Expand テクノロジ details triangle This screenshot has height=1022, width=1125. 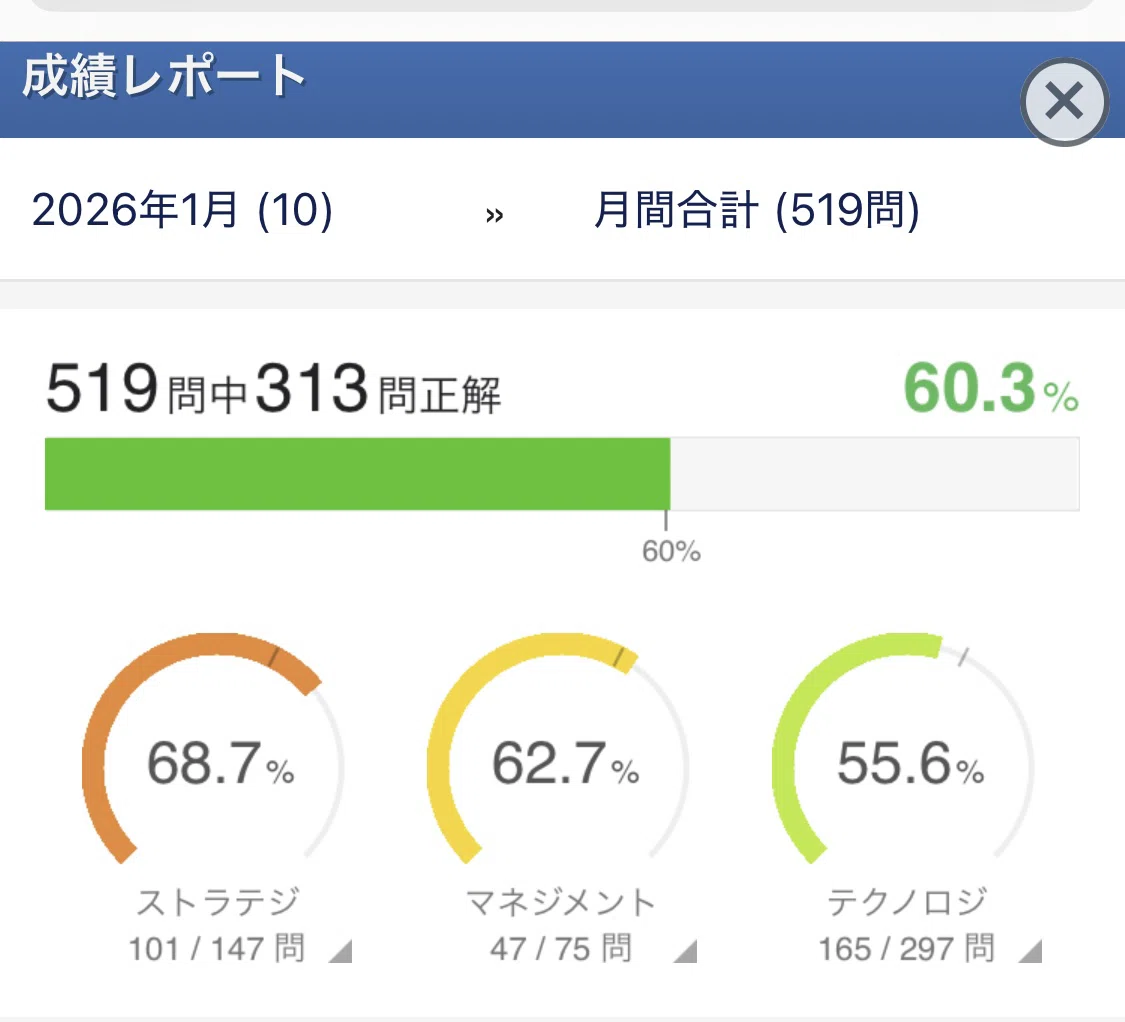(x=1030, y=951)
